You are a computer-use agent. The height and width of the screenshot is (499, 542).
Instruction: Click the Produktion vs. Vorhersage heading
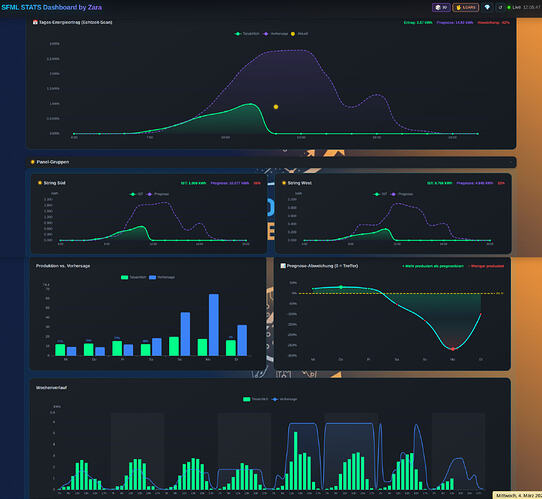(x=63, y=266)
